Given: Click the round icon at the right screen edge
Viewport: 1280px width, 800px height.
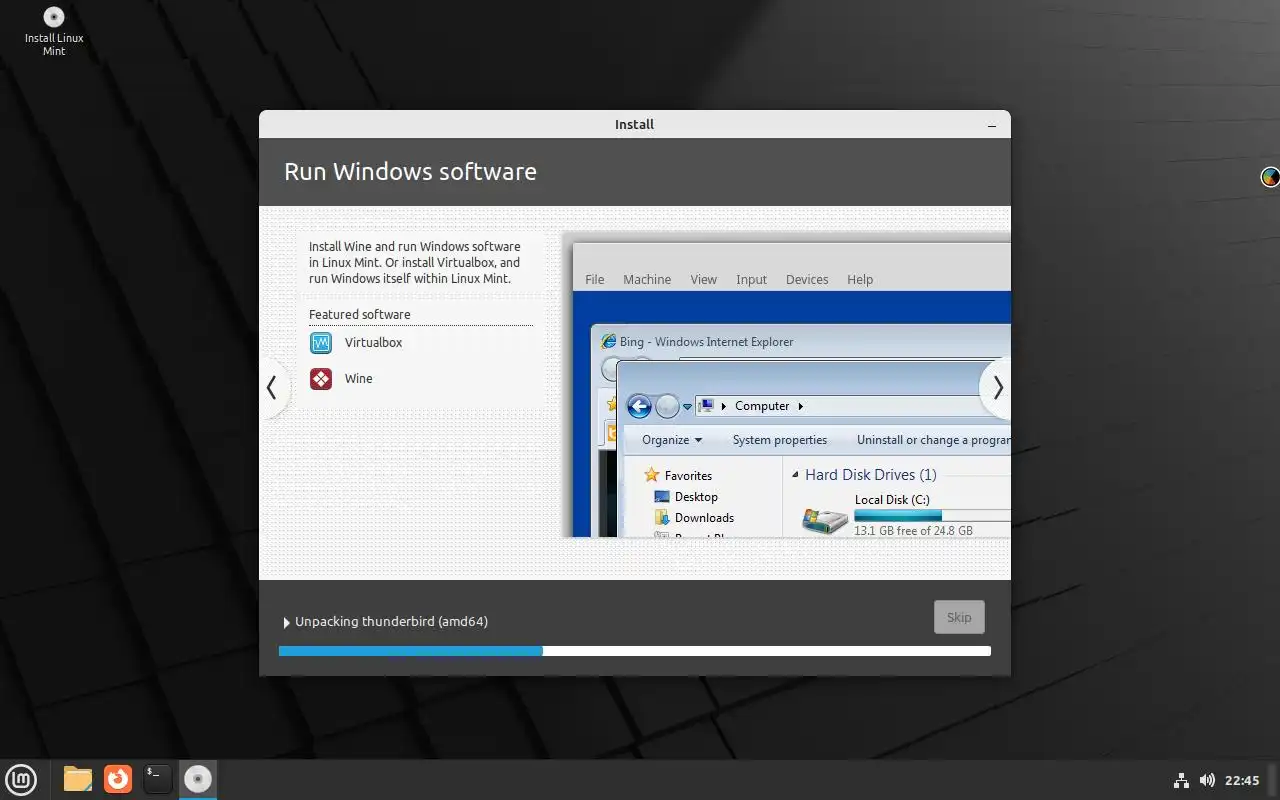Looking at the screenshot, I should pyautogui.click(x=1270, y=177).
